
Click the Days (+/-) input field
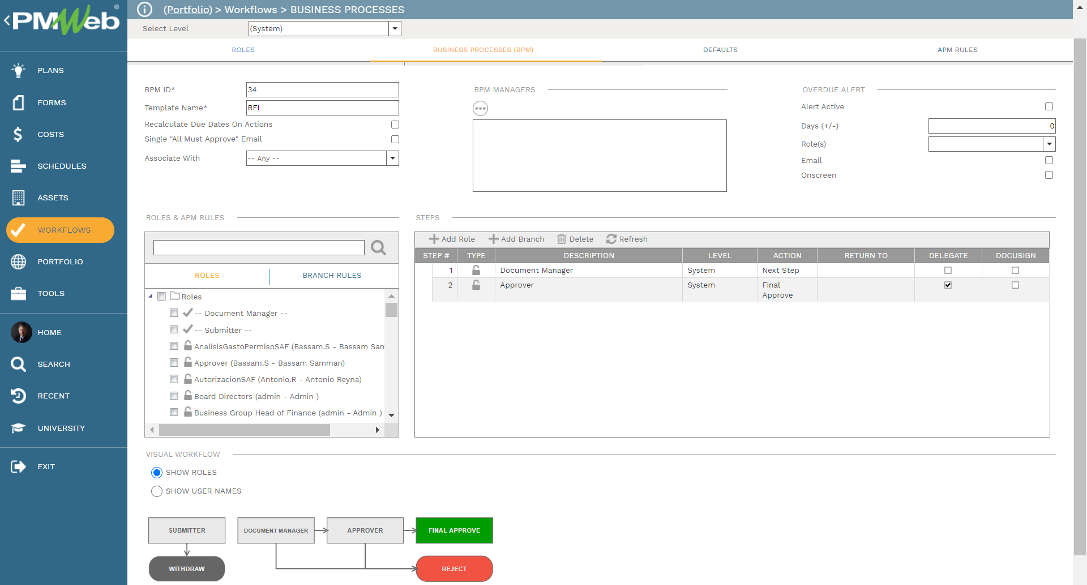(992, 125)
